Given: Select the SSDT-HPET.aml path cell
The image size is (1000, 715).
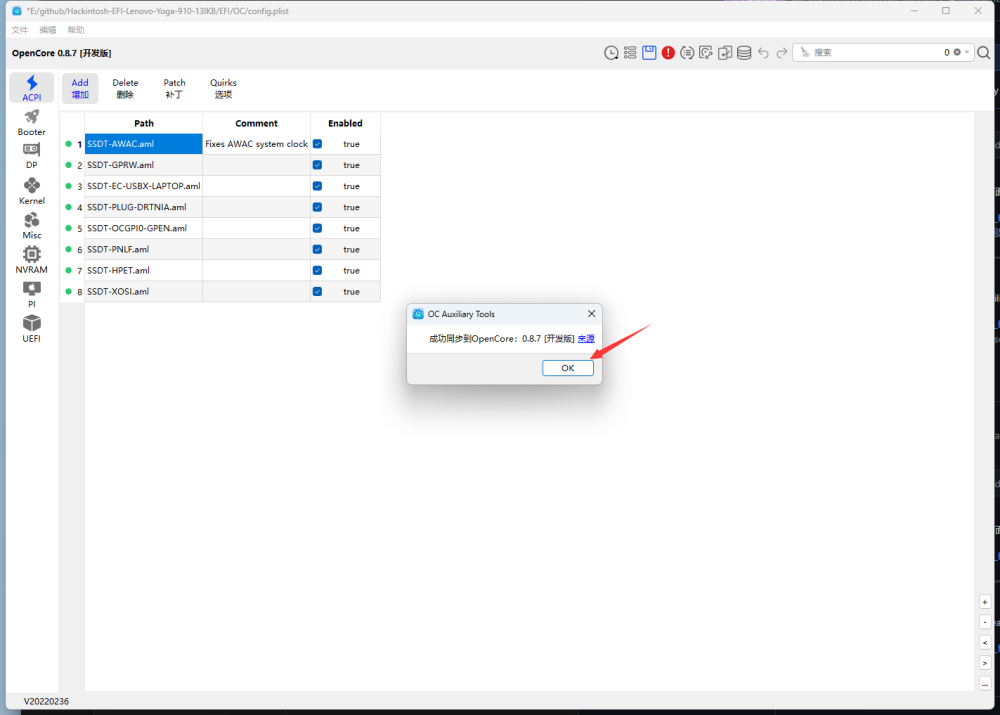Looking at the screenshot, I should [143, 270].
